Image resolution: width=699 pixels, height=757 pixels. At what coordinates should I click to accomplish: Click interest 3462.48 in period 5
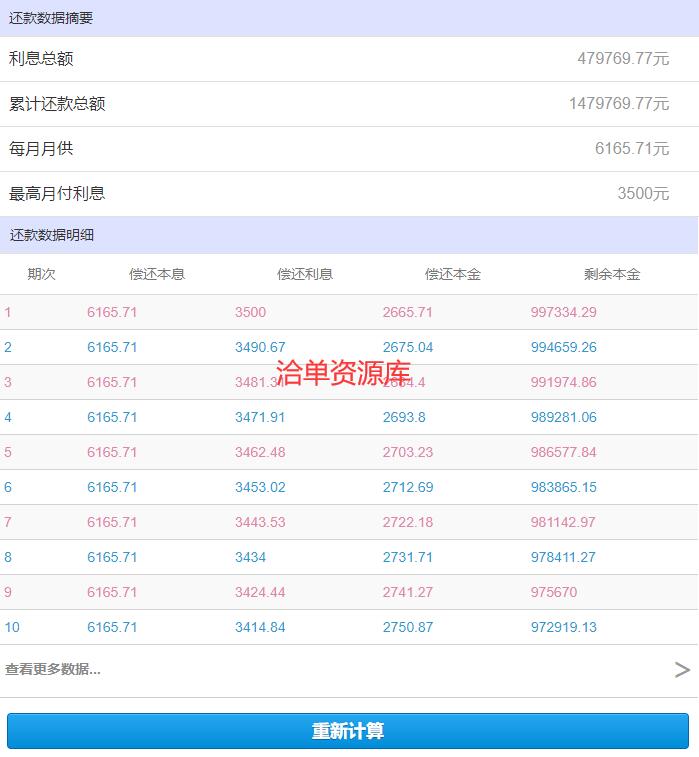260,452
